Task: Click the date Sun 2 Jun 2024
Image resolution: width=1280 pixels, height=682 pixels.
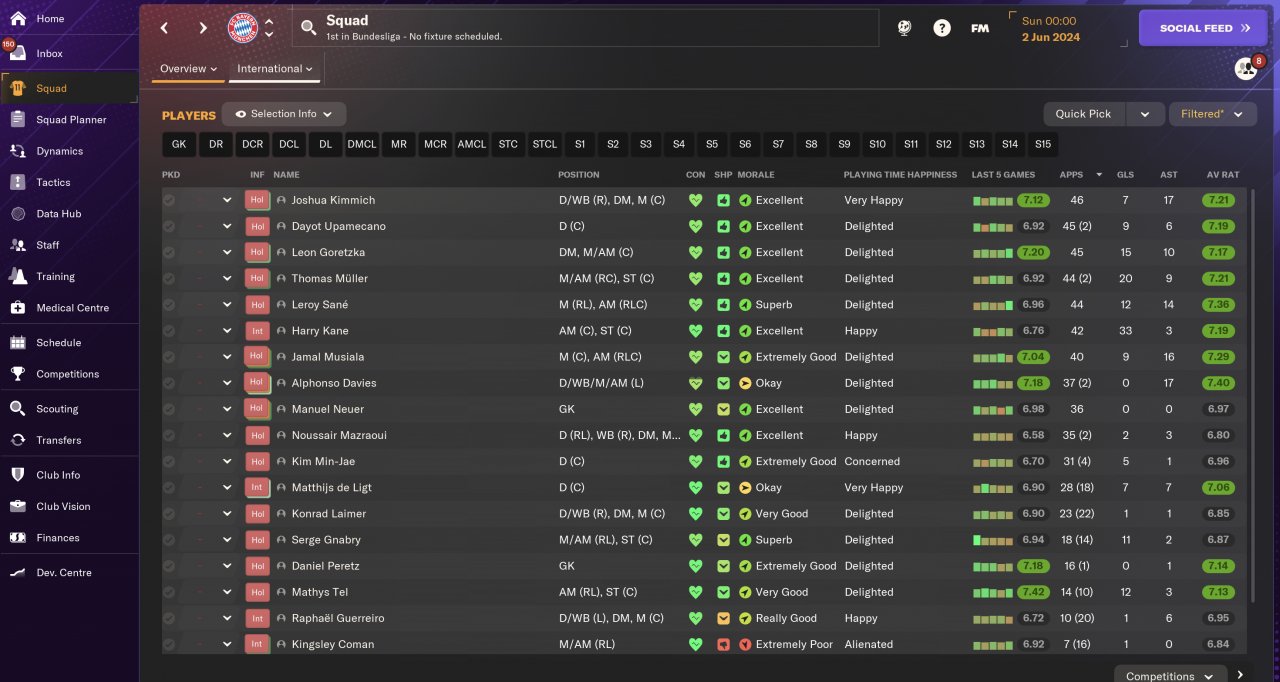Action: [x=1053, y=28]
